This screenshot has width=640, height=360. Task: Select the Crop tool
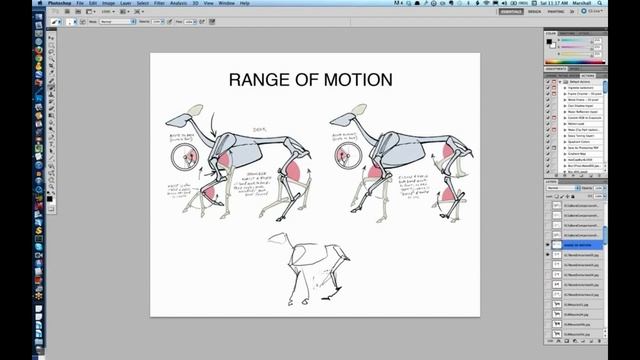pos(51,66)
